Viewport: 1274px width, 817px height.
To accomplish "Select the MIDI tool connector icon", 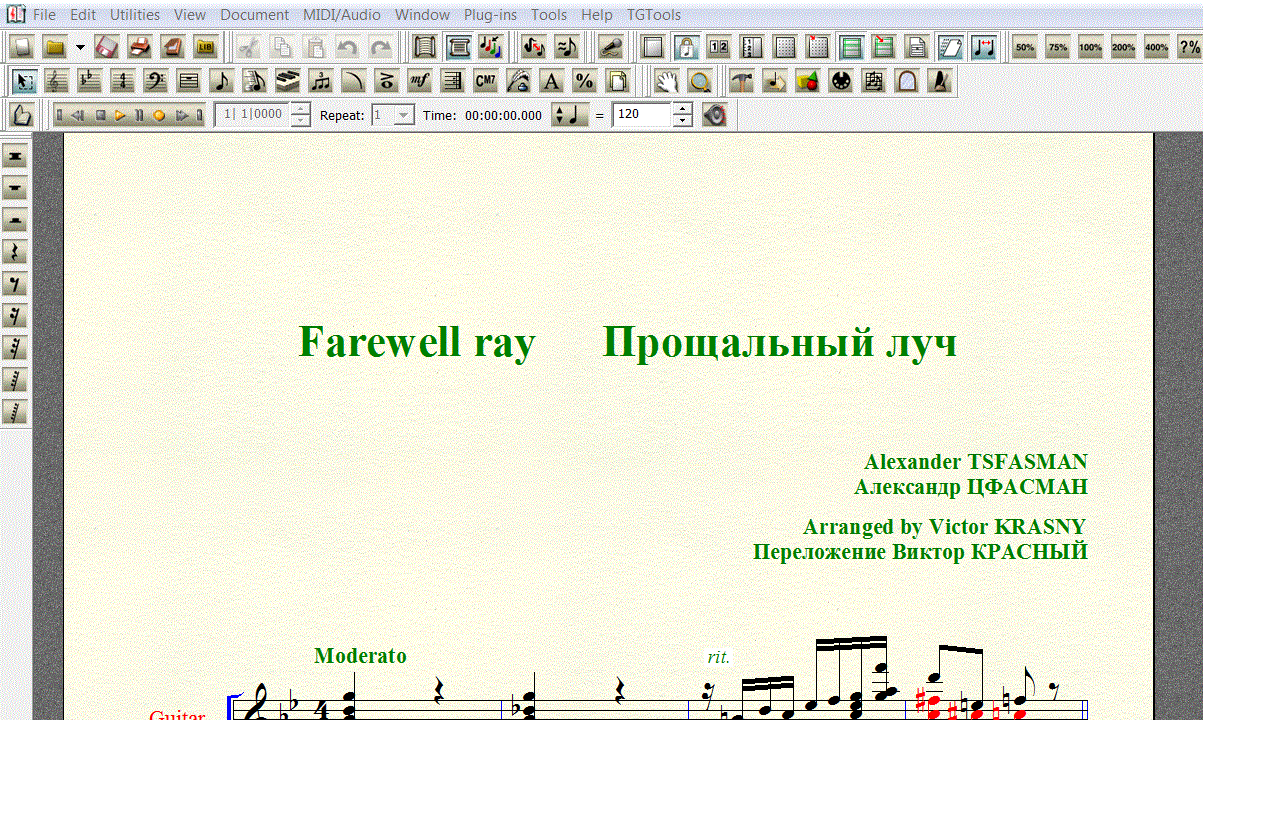I will [841, 81].
